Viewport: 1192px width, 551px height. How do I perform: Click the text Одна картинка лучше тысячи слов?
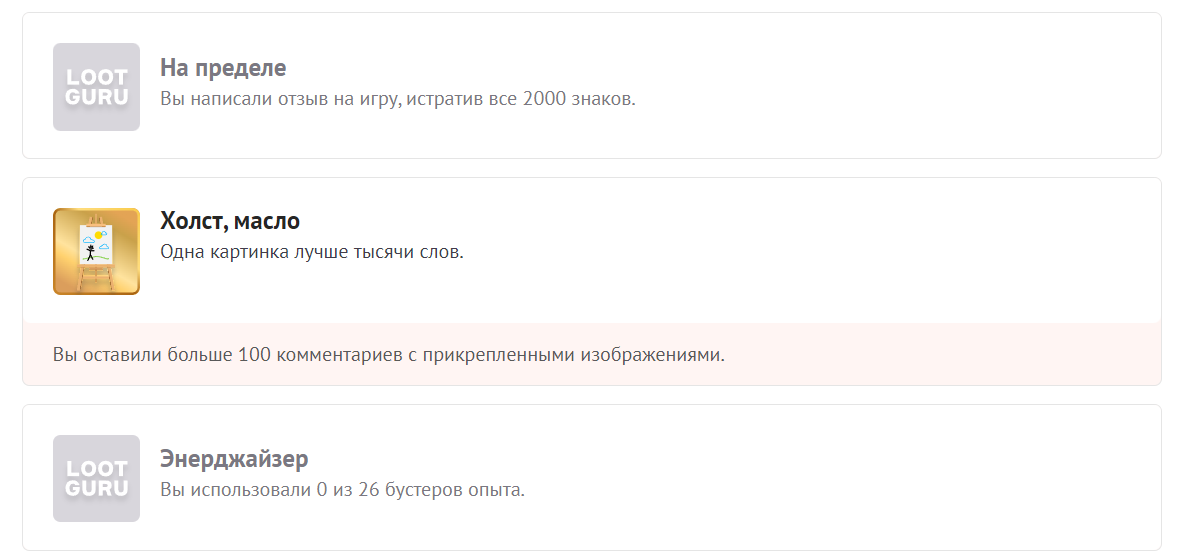pos(312,252)
